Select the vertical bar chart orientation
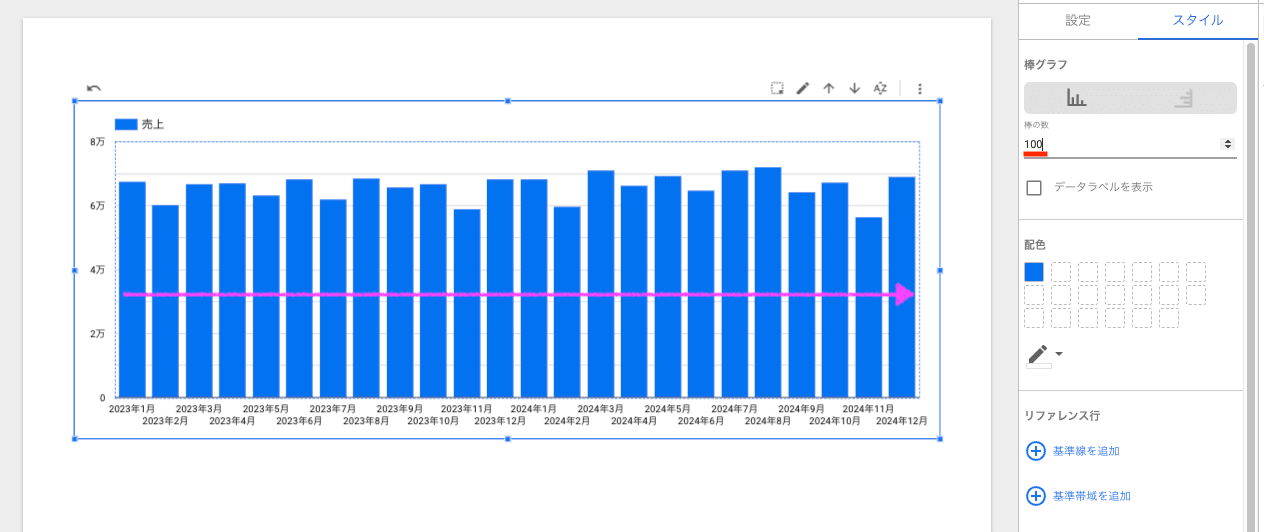Viewport: 1264px width, 532px height. (1076, 98)
